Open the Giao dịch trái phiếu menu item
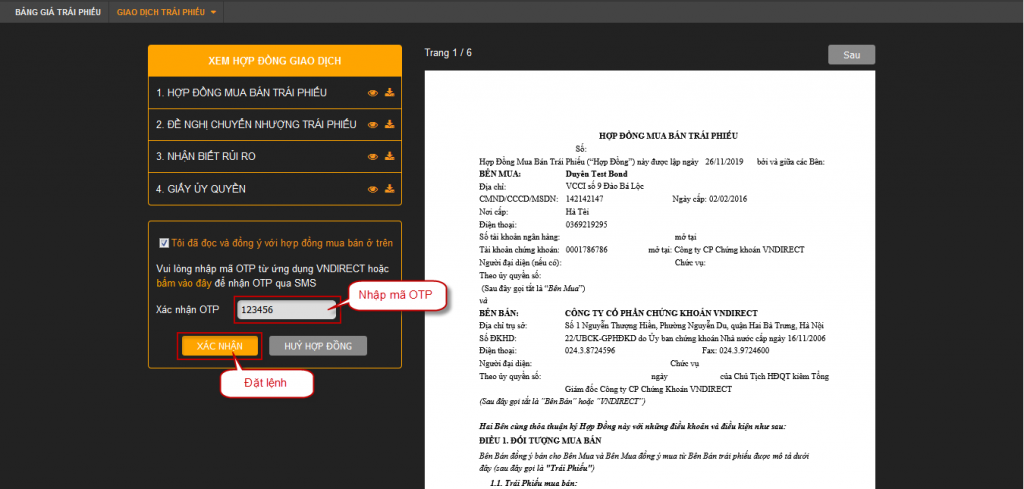 click(160, 12)
